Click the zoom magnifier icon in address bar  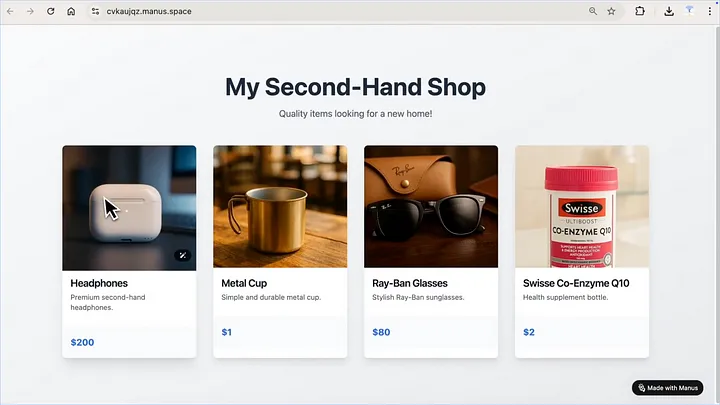593,11
